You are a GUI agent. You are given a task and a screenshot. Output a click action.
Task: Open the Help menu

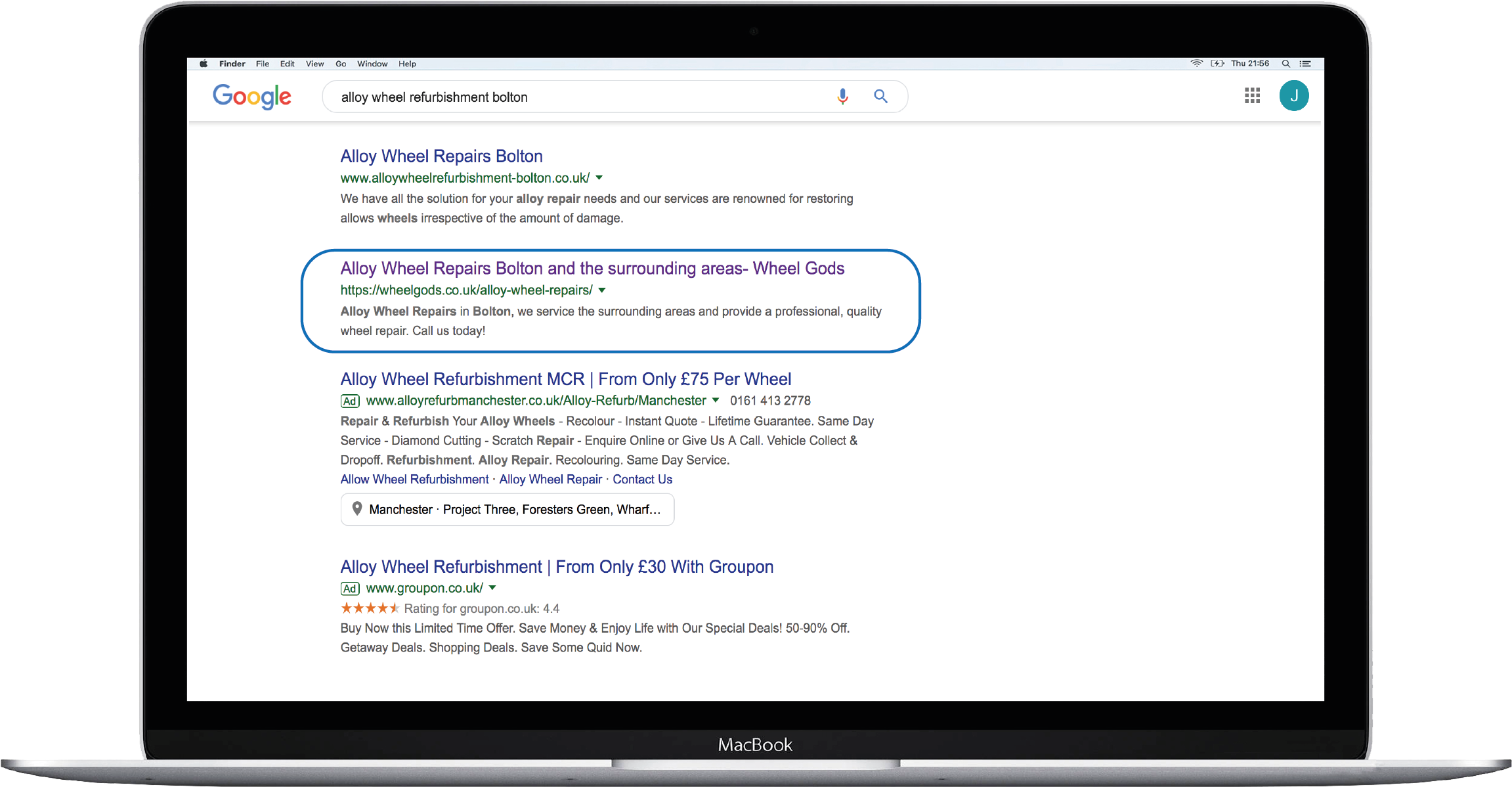coord(407,64)
